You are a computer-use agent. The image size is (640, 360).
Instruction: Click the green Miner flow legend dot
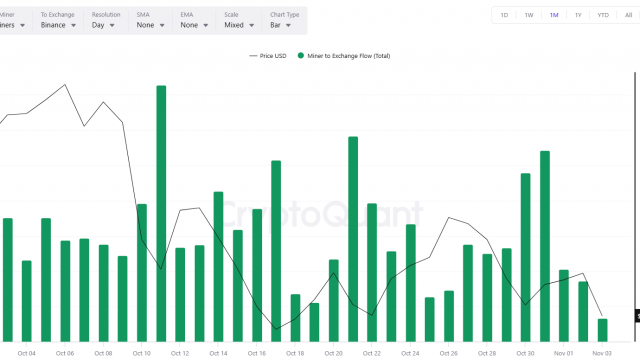coord(301,56)
